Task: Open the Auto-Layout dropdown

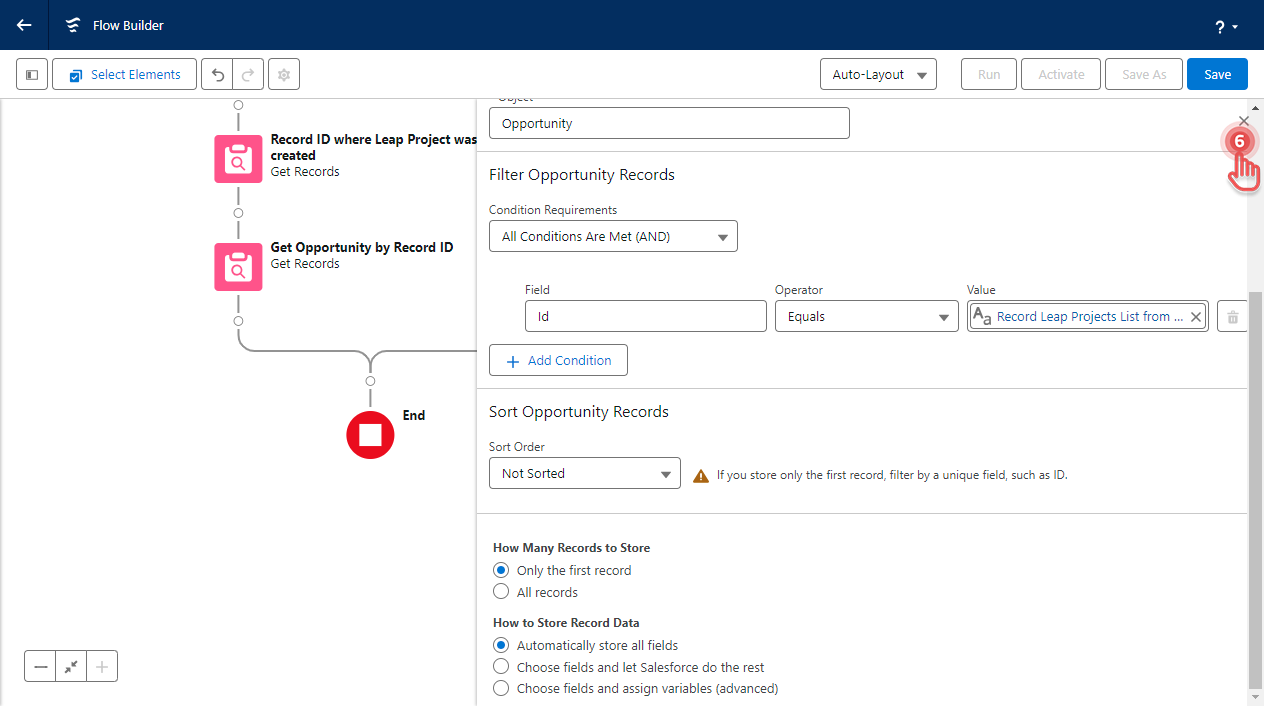Action: click(878, 74)
